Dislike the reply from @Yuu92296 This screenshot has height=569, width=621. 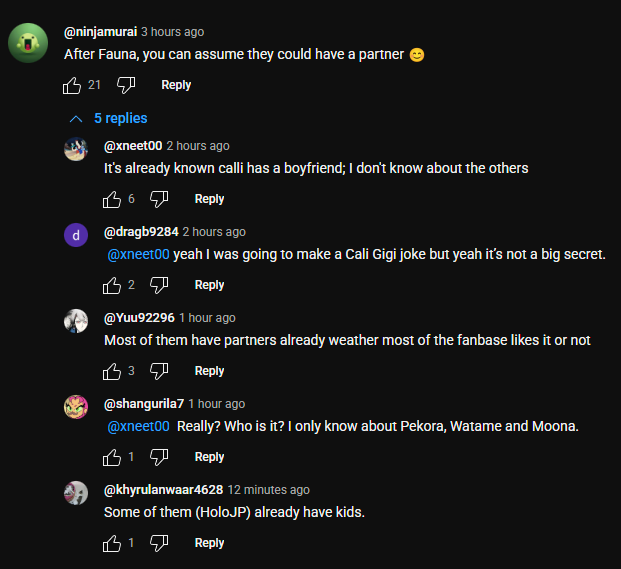click(159, 371)
